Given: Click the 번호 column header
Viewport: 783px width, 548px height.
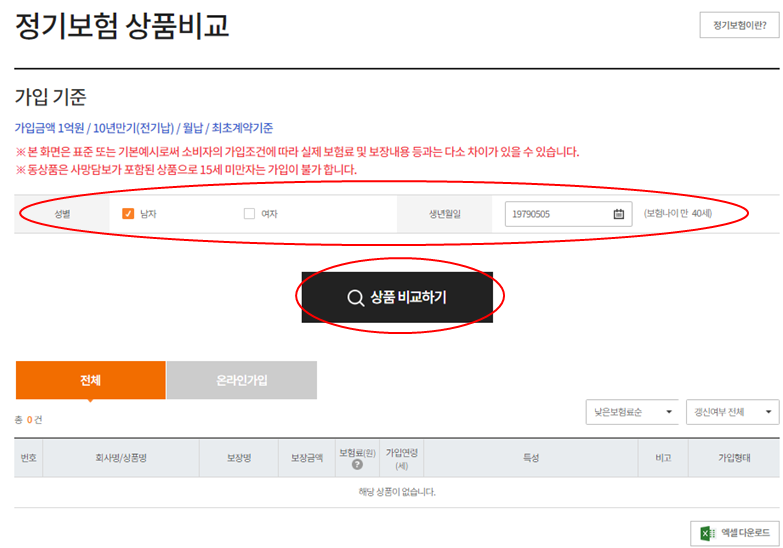Looking at the screenshot, I should [28, 458].
